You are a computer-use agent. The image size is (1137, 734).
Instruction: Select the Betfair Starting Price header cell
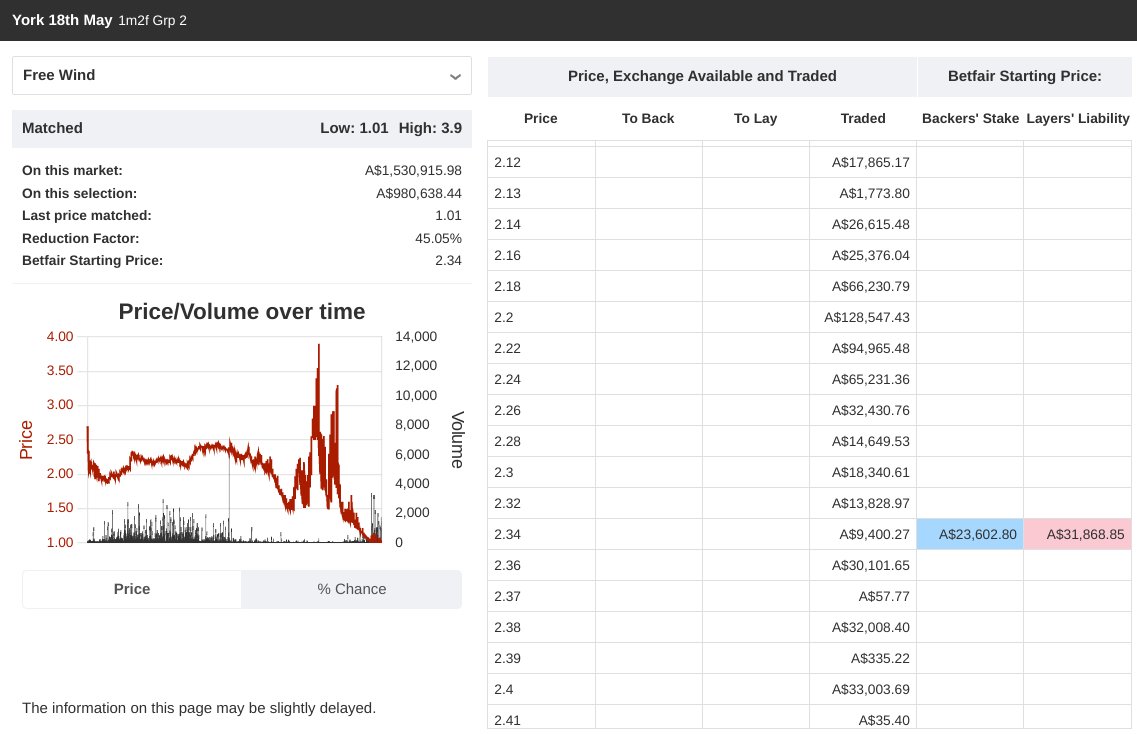click(1024, 76)
